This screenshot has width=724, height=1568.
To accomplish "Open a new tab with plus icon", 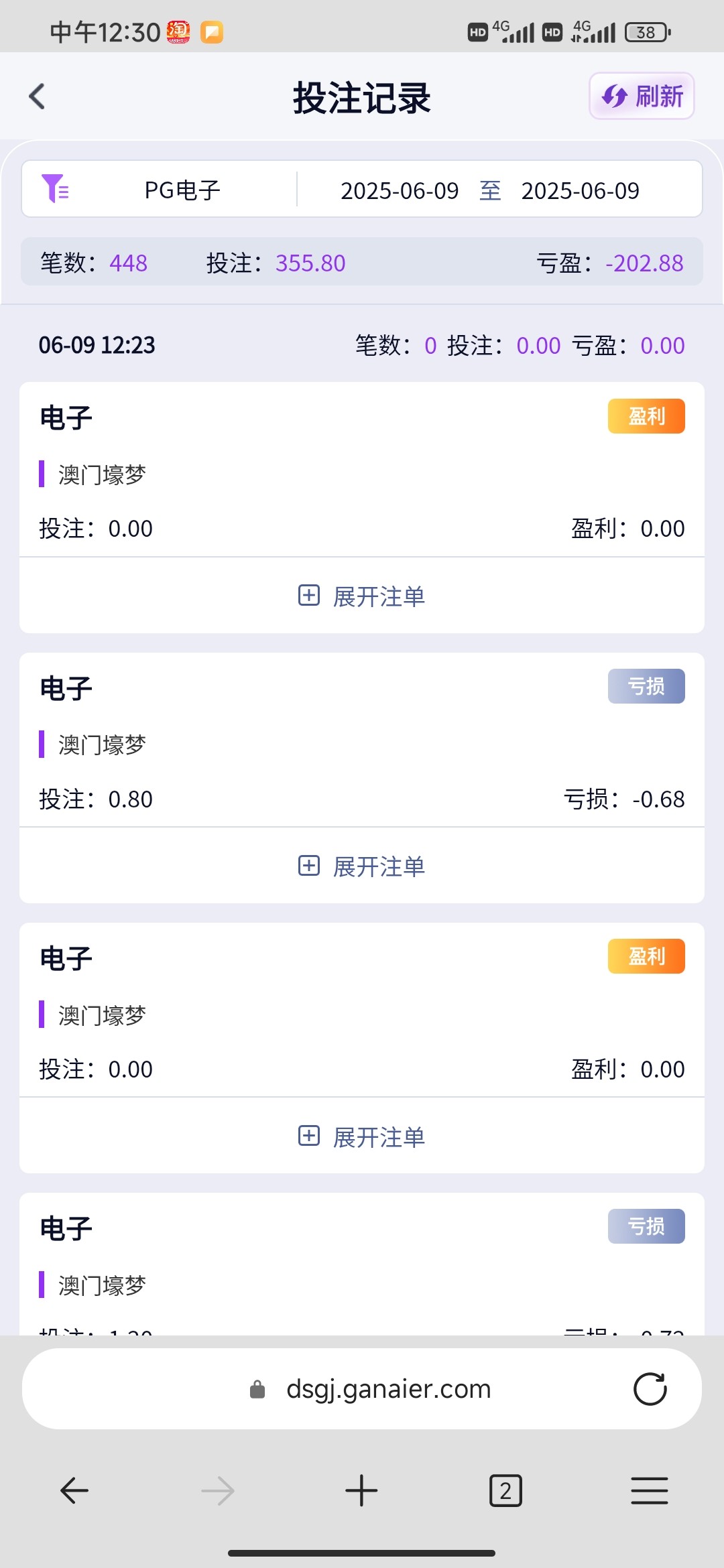I will tap(361, 1491).
